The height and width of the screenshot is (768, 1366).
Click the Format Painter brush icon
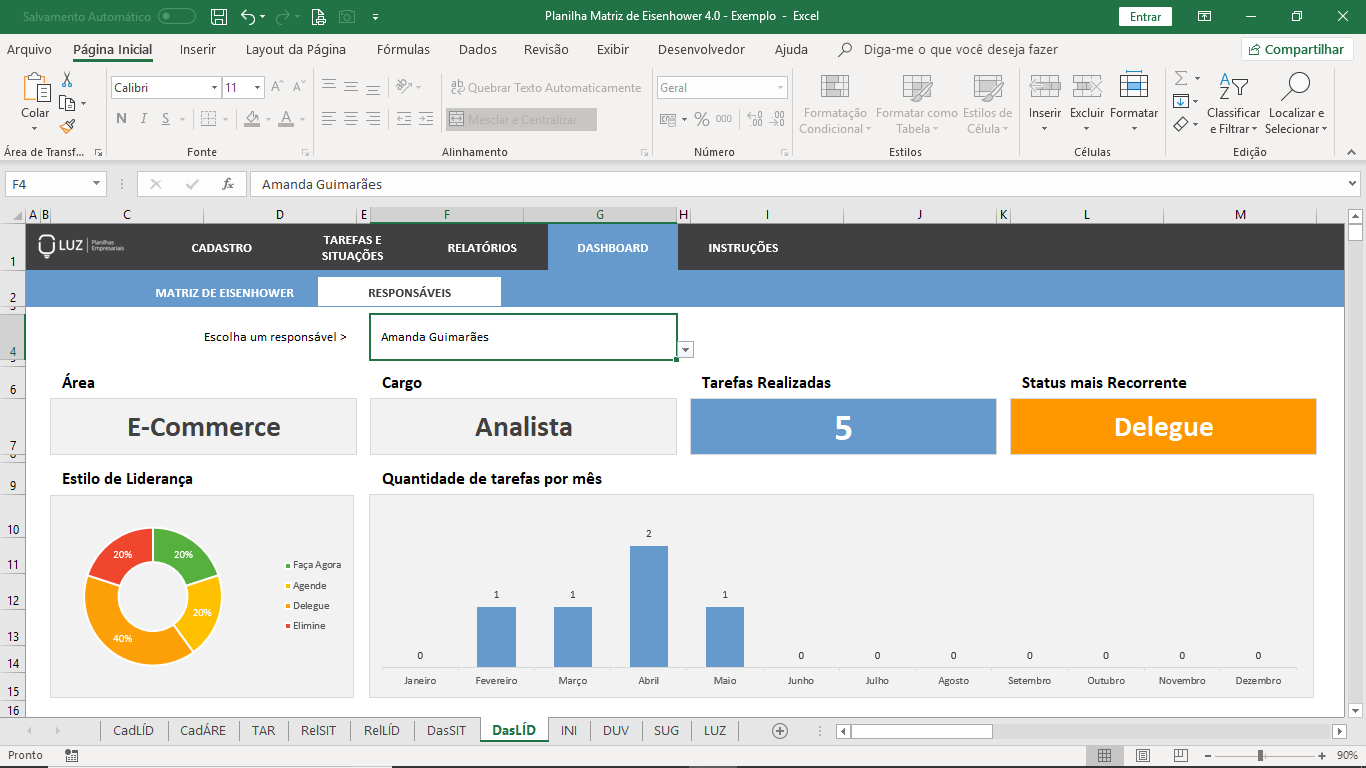(67, 127)
